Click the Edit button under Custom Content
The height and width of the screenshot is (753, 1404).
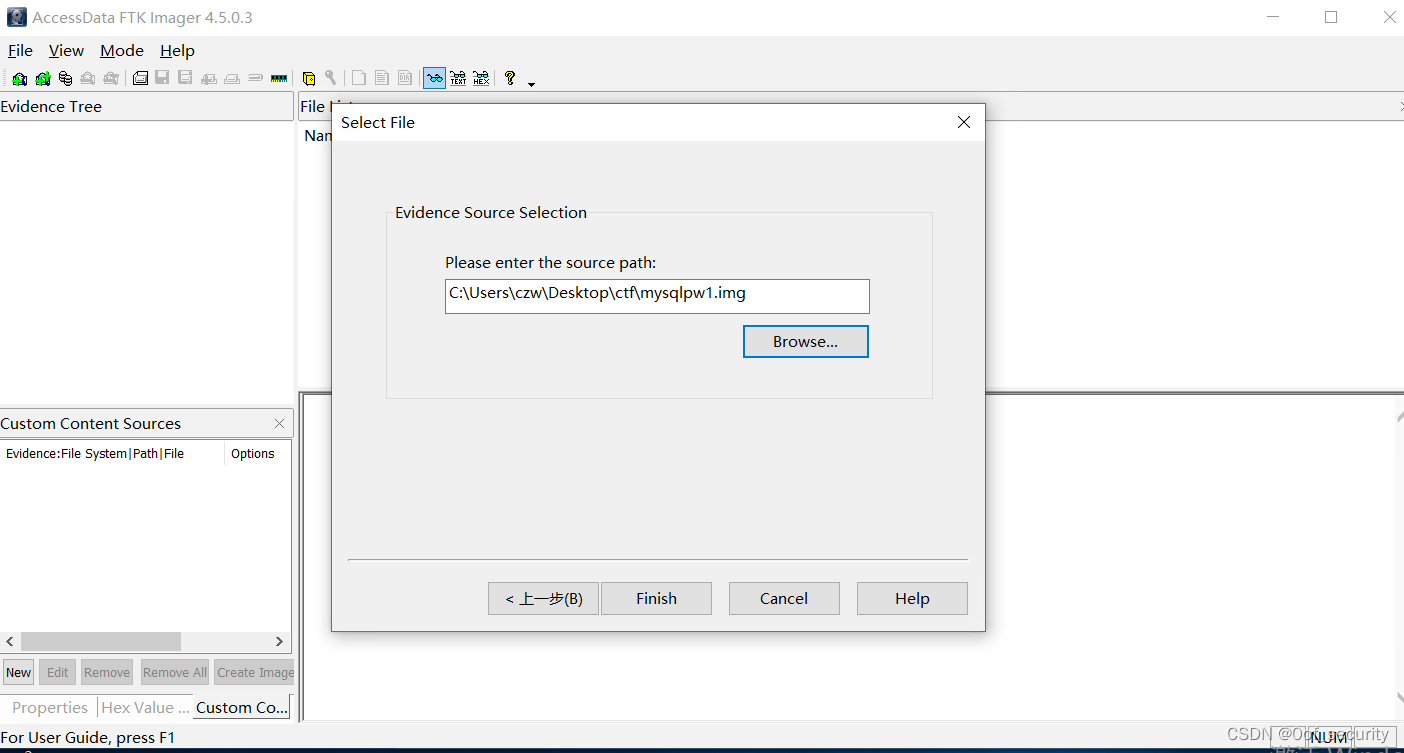(x=58, y=672)
